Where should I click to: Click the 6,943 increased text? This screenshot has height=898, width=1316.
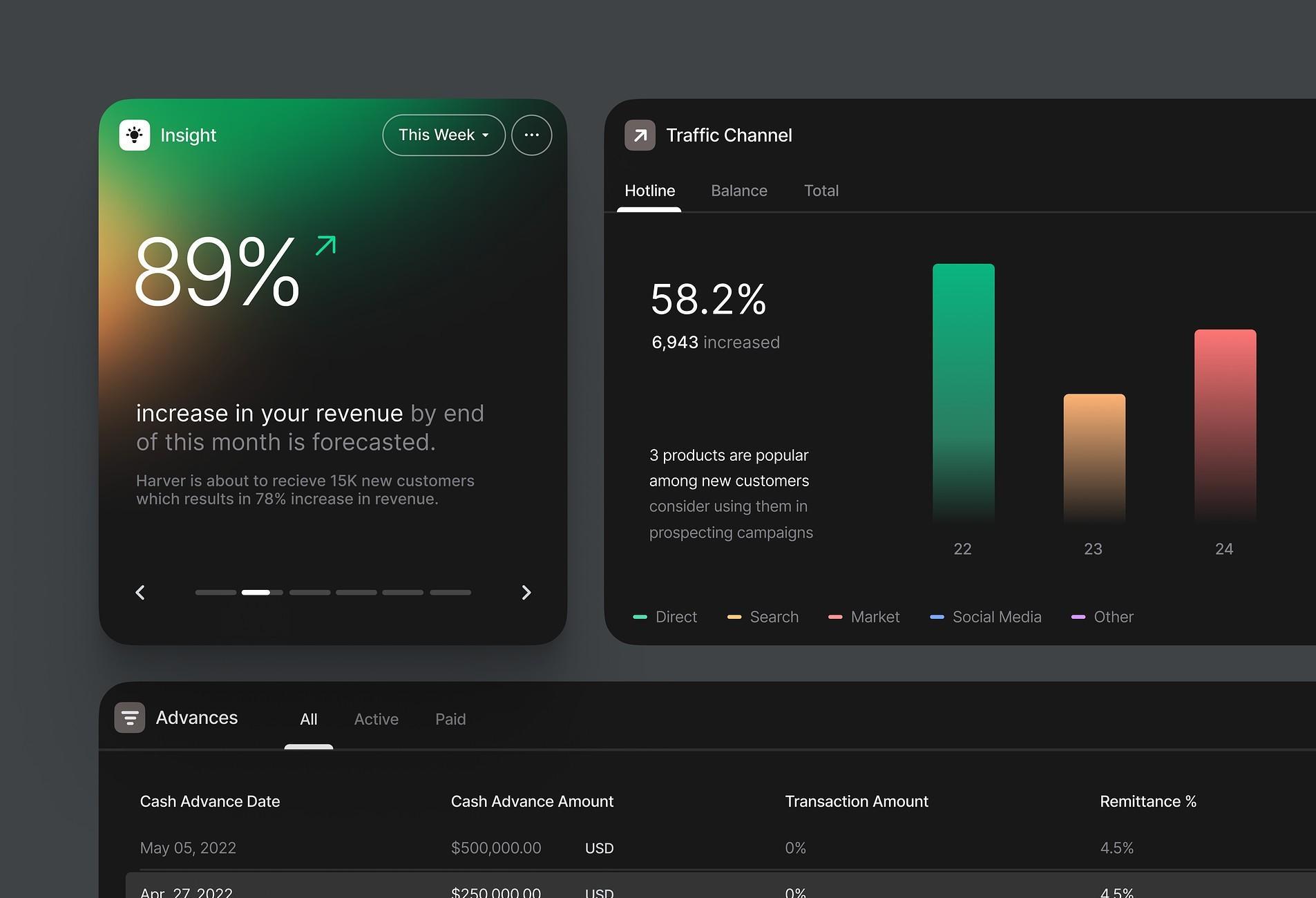tap(716, 342)
